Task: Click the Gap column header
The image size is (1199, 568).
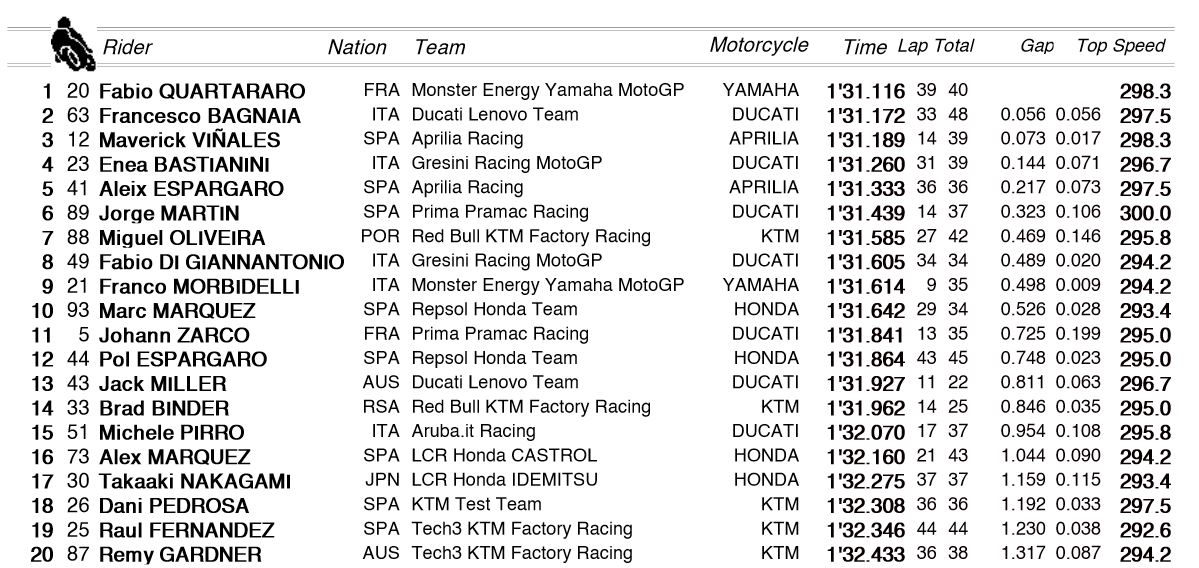Action: pyautogui.click(x=1037, y=46)
